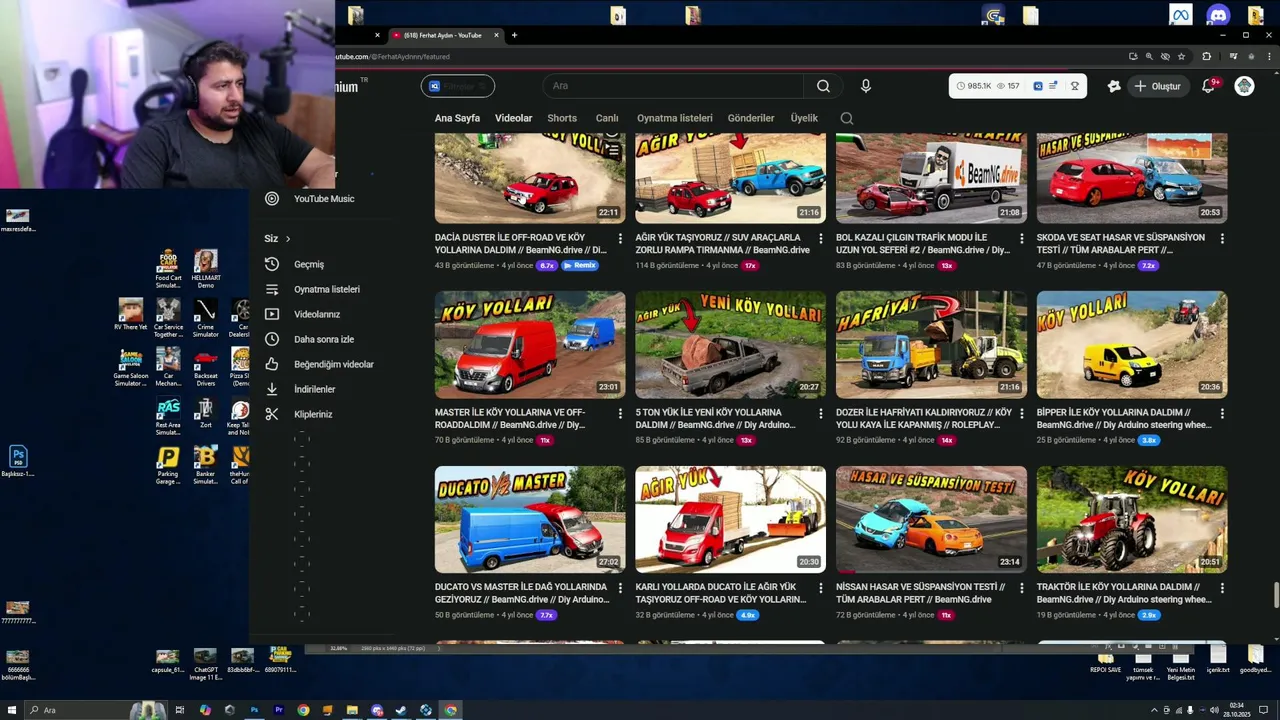Open options menu for 5 TON YÜK video
Image resolution: width=1280 pixels, height=720 pixels.
click(x=821, y=413)
